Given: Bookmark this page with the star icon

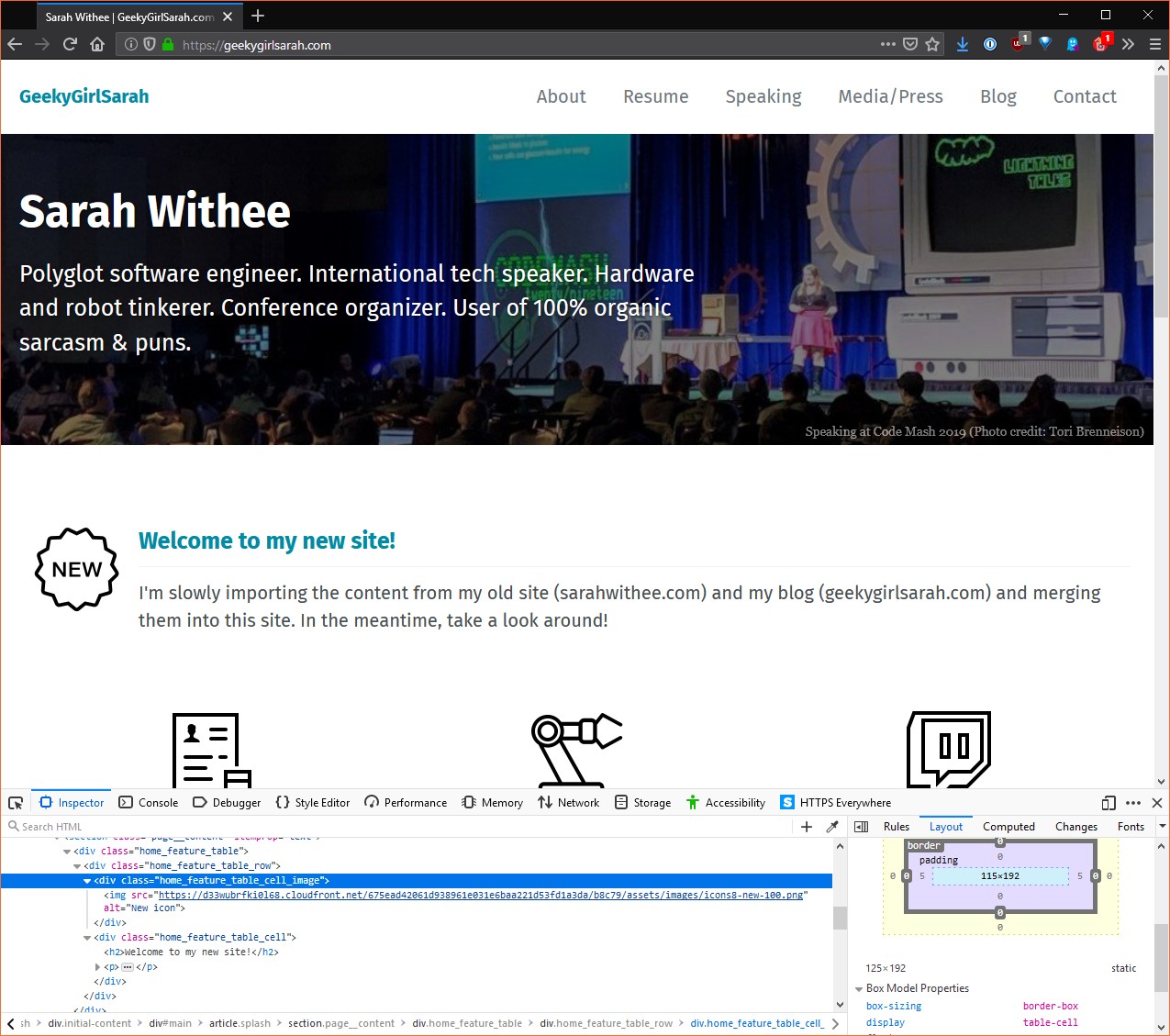Looking at the screenshot, I should tap(932, 44).
